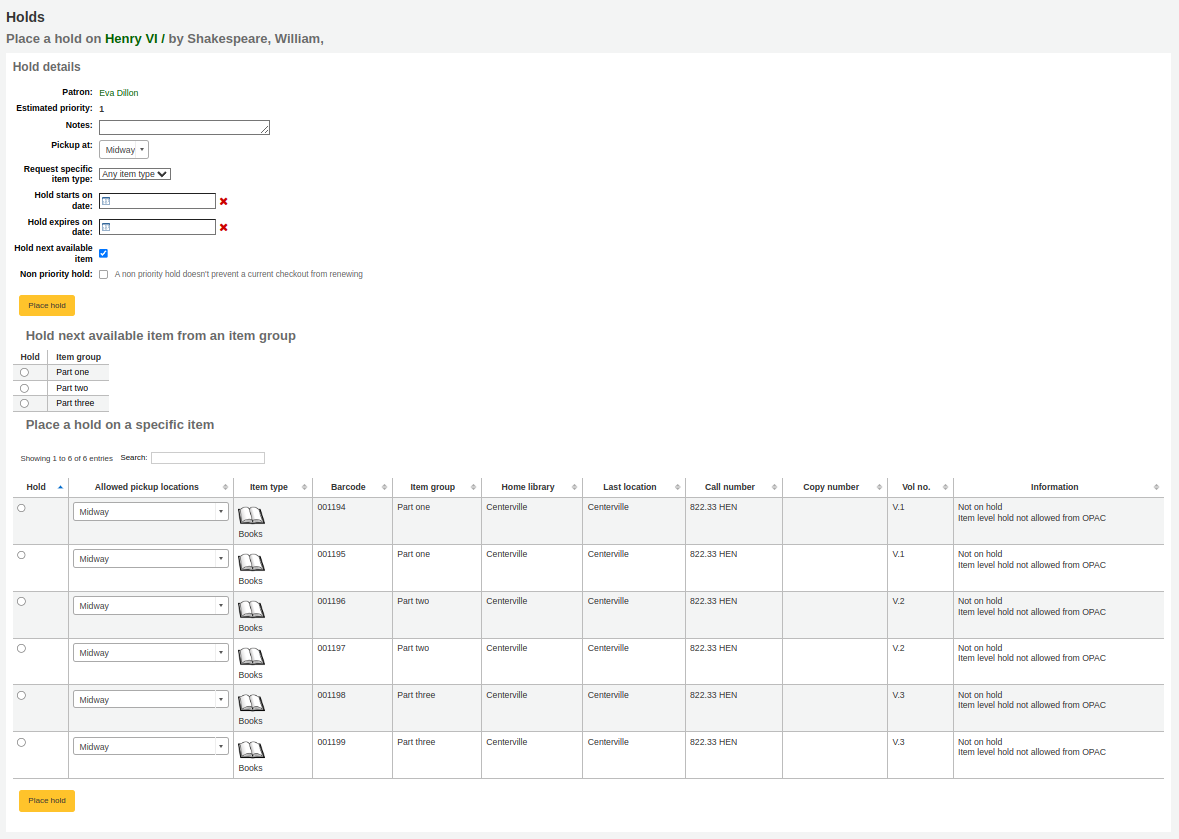Click the table Search box
Image resolution: width=1179 pixels, height=839 pixels.
click(x=208, y=458)
